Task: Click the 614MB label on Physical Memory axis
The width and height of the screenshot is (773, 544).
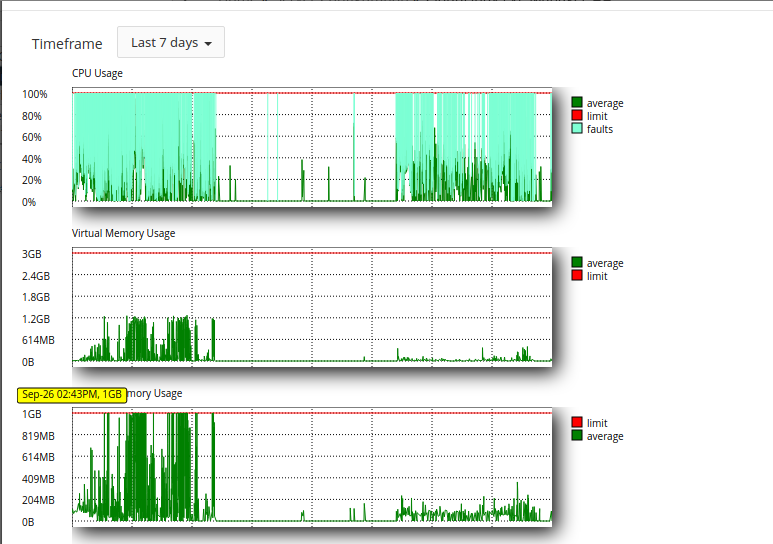Action: 38,457
